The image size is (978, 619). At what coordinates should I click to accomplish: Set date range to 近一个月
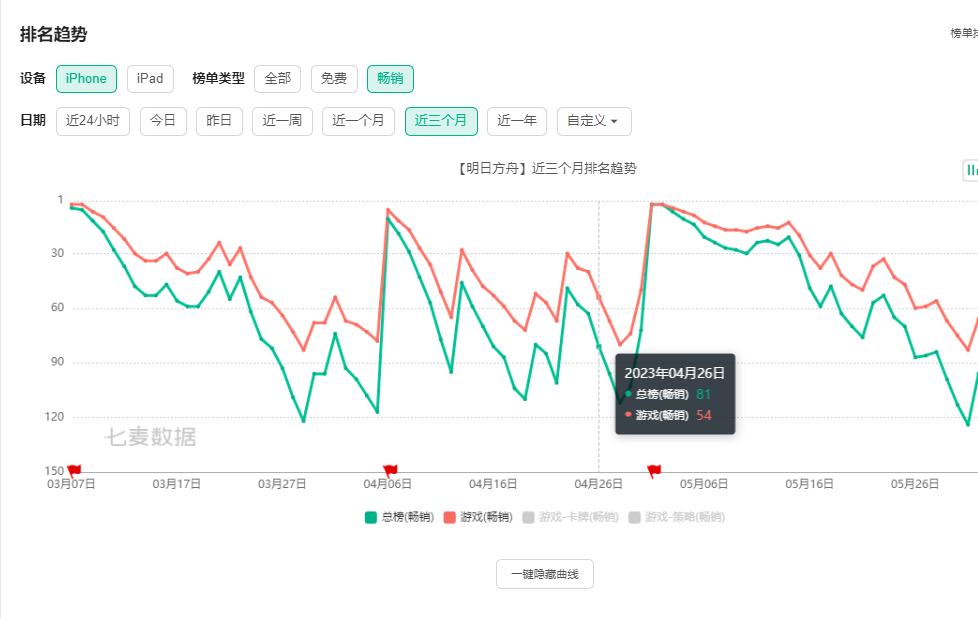(x=358, y=121)
